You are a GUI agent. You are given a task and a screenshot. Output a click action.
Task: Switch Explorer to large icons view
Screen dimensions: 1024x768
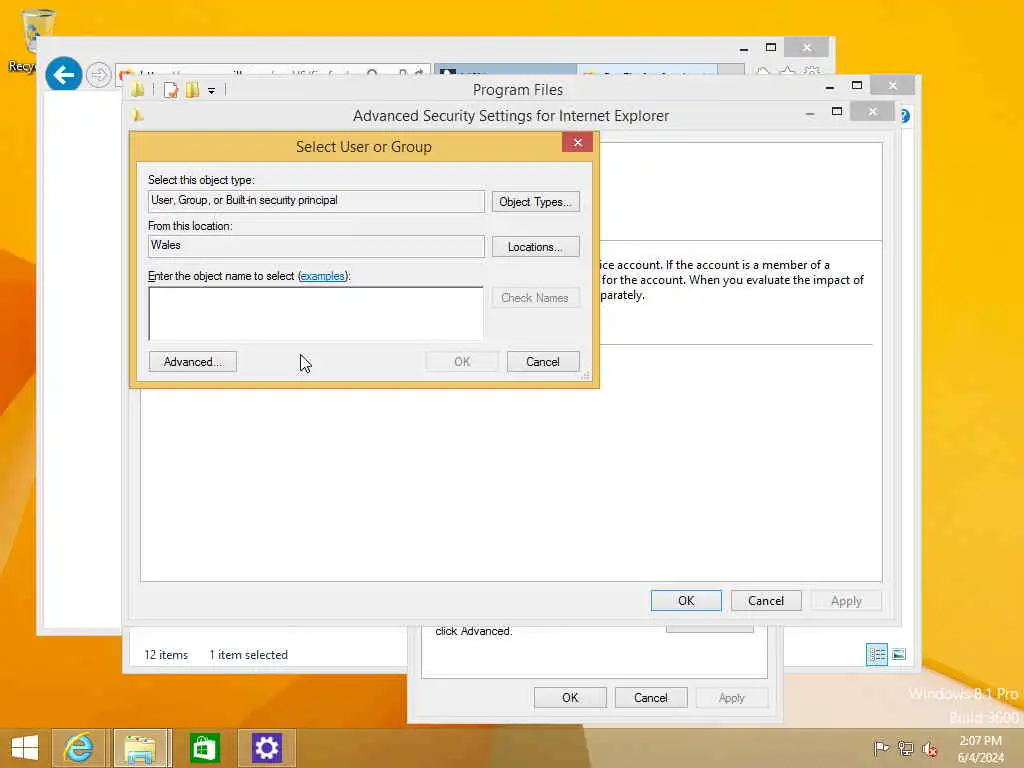899,654
